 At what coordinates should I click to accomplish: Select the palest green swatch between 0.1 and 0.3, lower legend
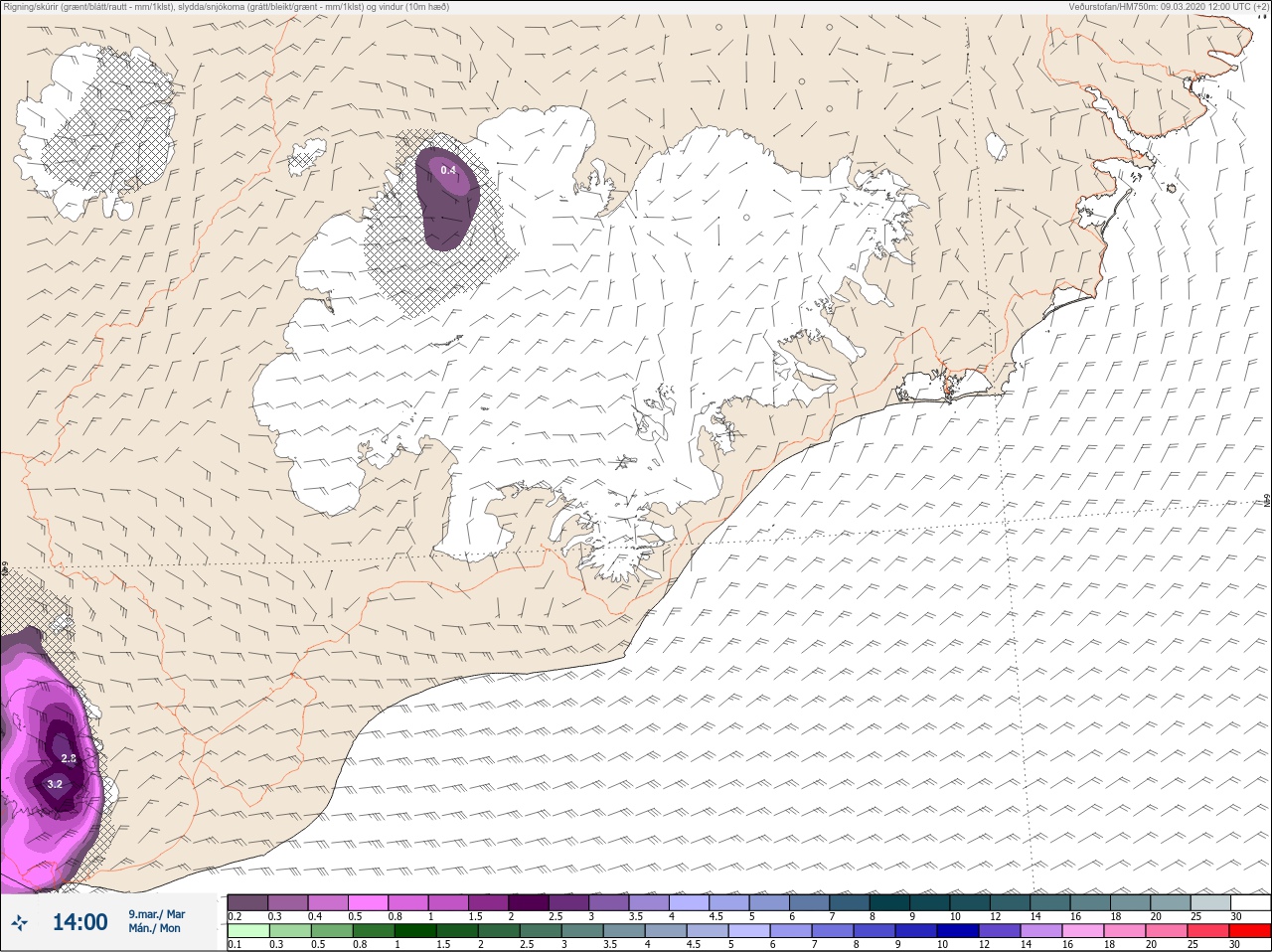point(248,933)
